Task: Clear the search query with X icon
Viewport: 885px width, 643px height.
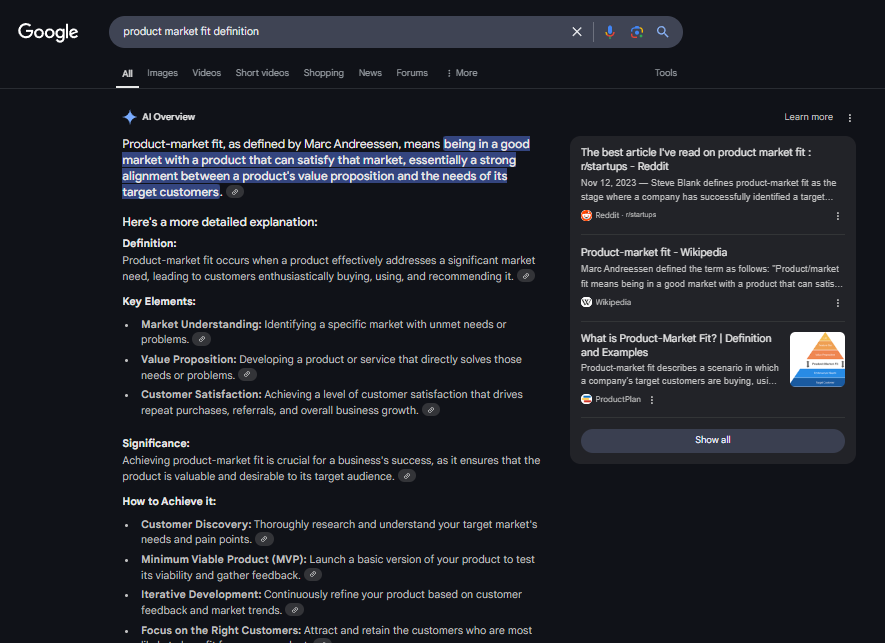Action: tap(577, 32)
